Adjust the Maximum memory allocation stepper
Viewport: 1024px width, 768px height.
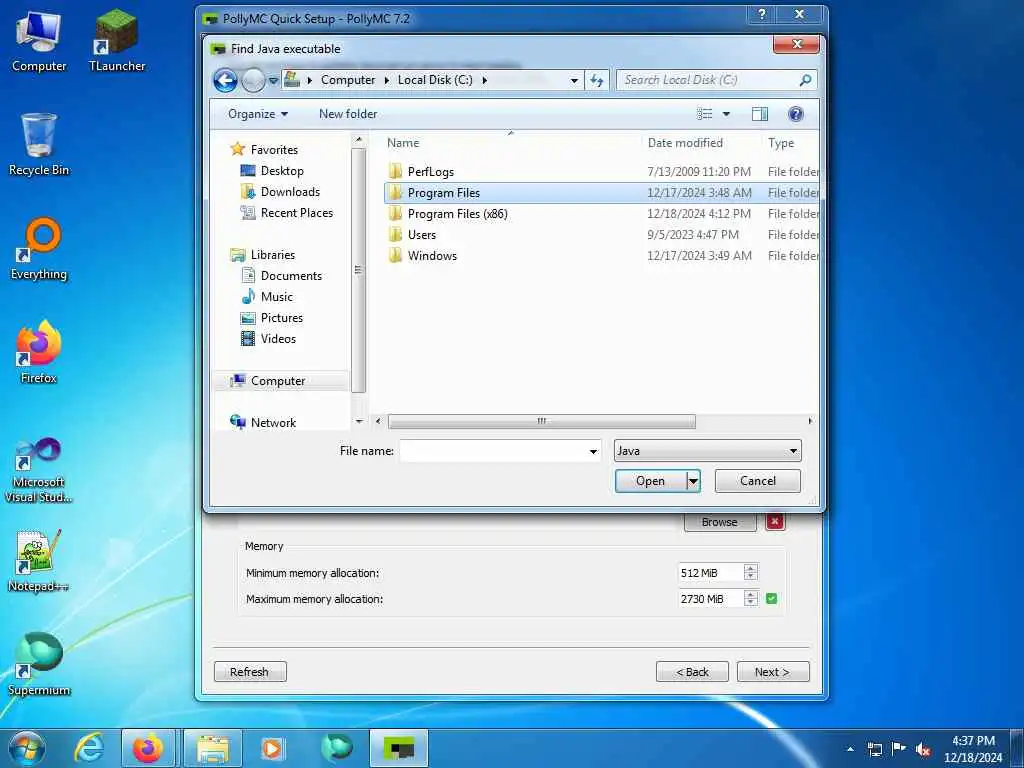(x=751, y=598)
